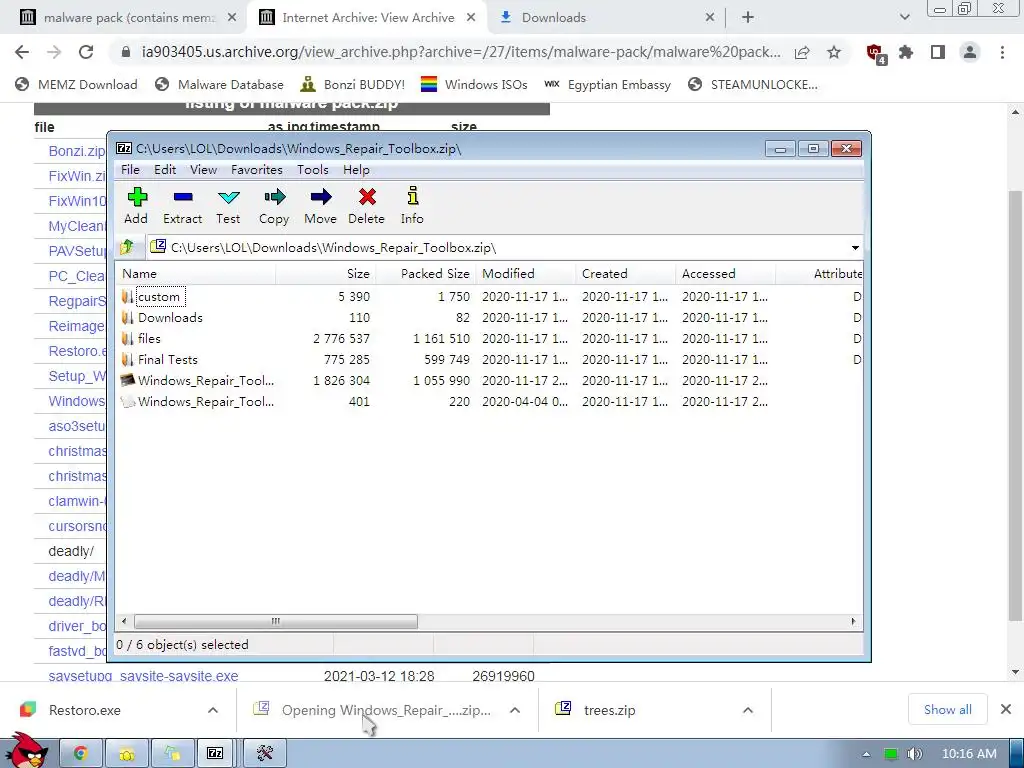The height and width of the screenshot is (768, 1024).
Task: Select the custom folder in the archive
Action: [x=159, y=296]
